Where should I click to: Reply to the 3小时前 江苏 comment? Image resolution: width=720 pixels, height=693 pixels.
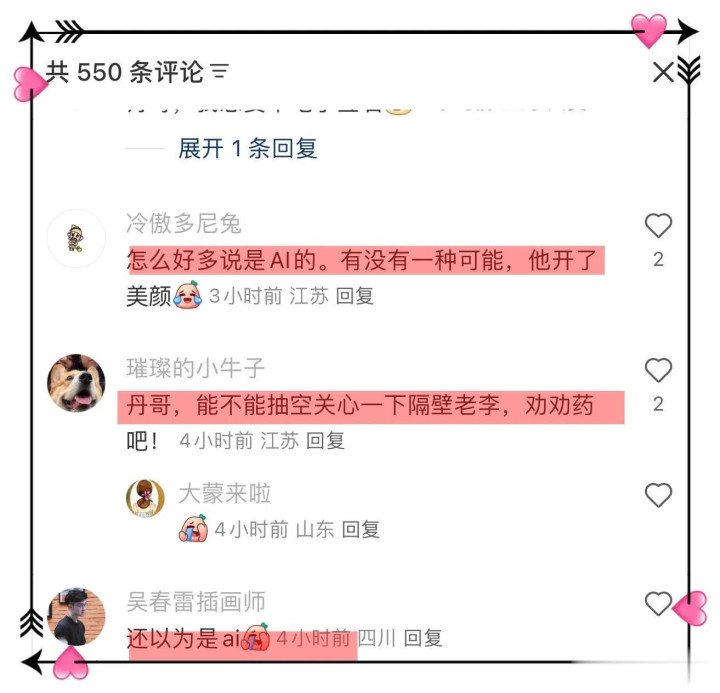point(354,296)
